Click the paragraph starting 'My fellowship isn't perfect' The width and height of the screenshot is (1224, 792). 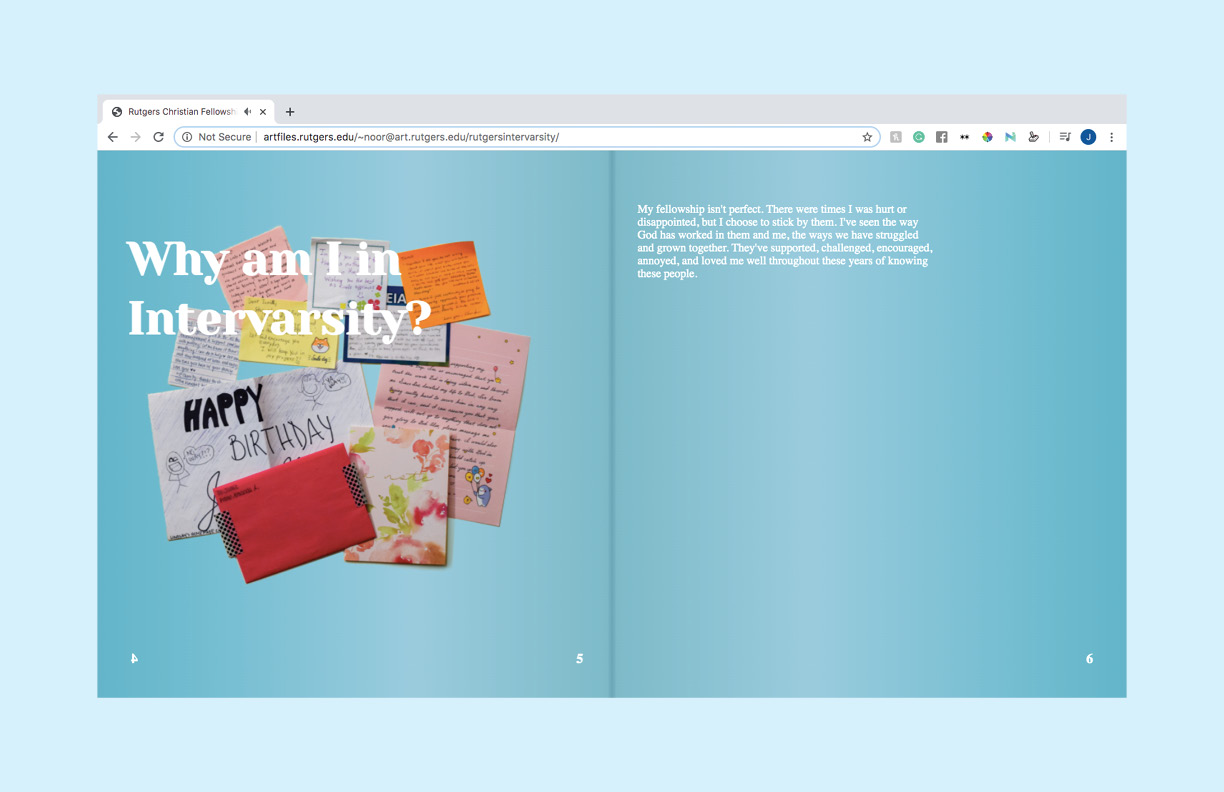click(x=785, y=241)
